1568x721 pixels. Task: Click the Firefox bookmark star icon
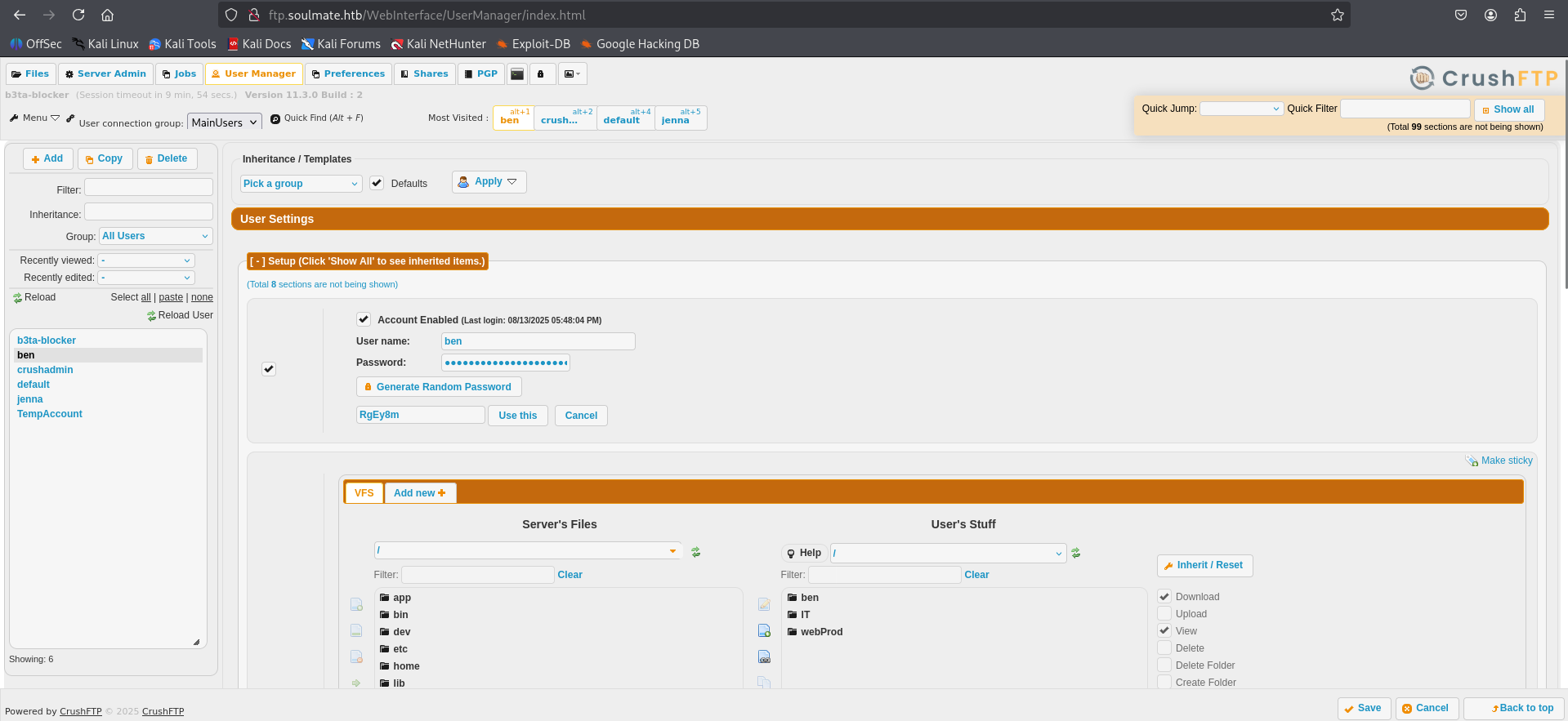tap(1337, 15)
